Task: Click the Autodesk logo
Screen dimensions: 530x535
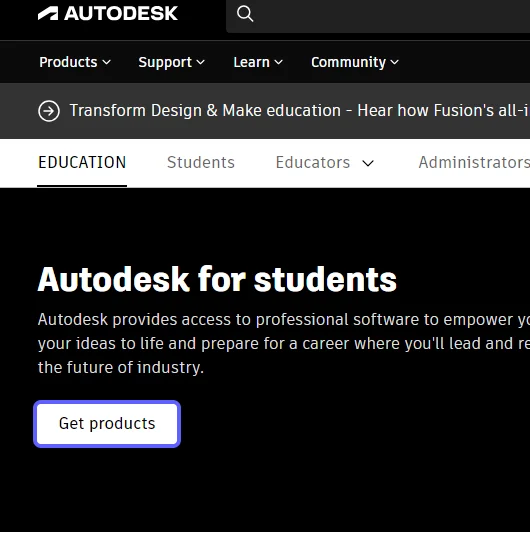Action: (x=108, y=14)
